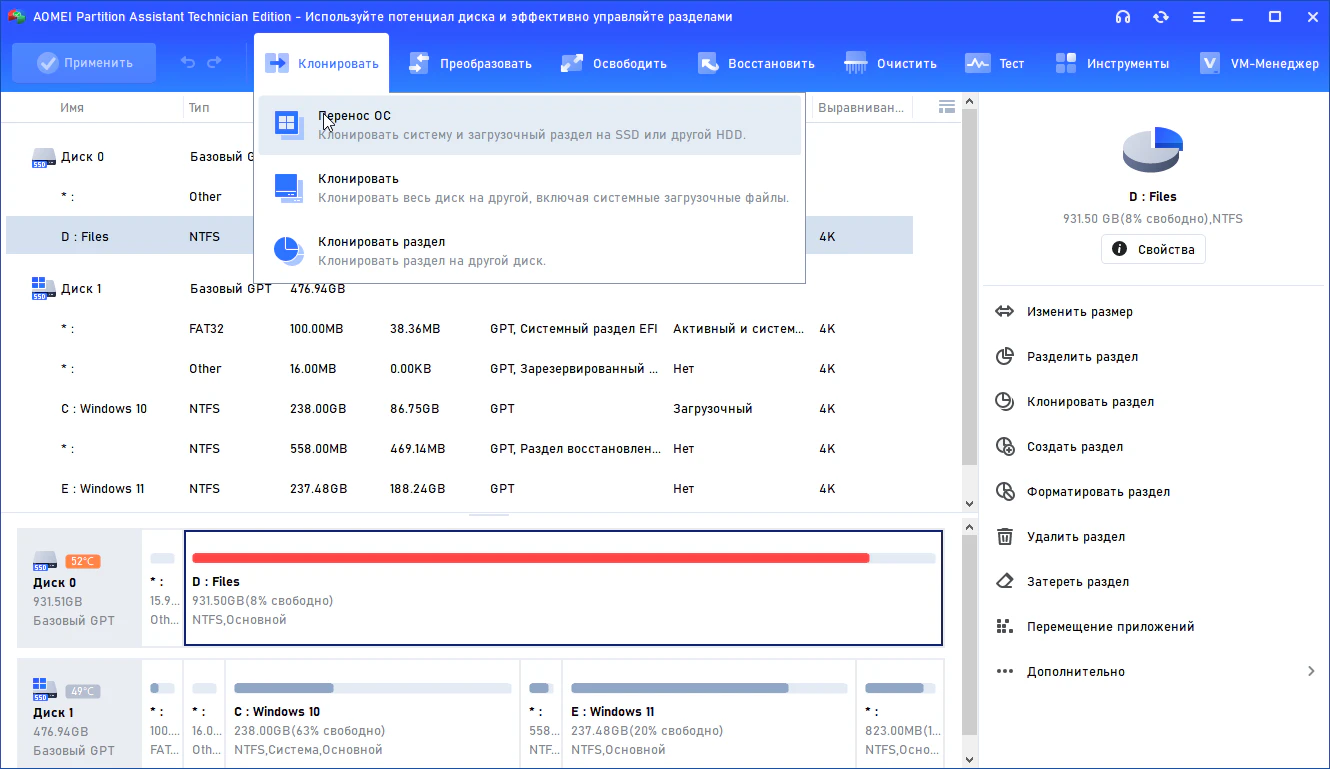Select the C : Windows 10 row
This screenshot has height=769, width=1330.
click(x=459, y=409)
